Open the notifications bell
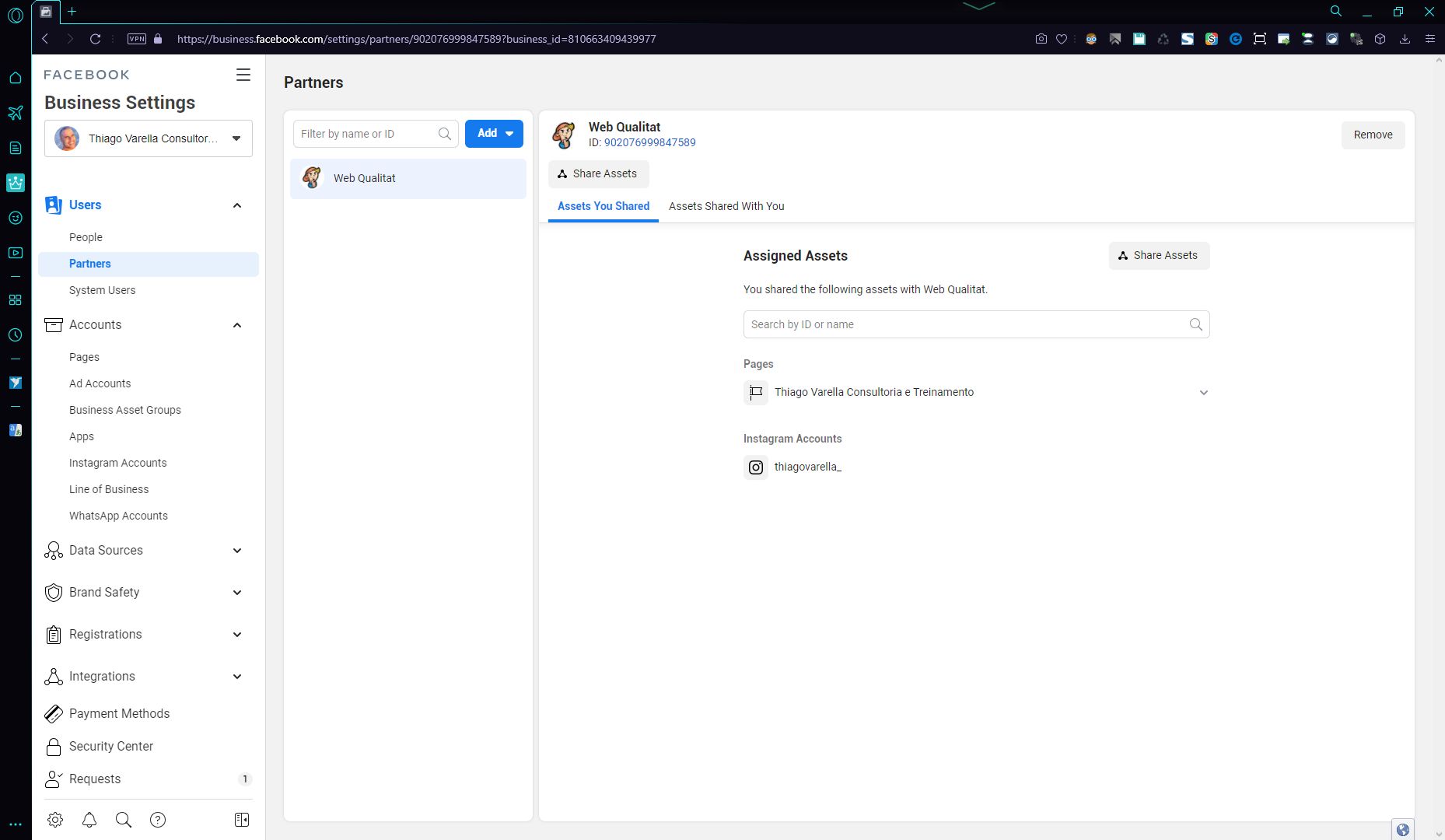Screen dimensions: 1445x840 pyautogui.click(x=89, y=820)
